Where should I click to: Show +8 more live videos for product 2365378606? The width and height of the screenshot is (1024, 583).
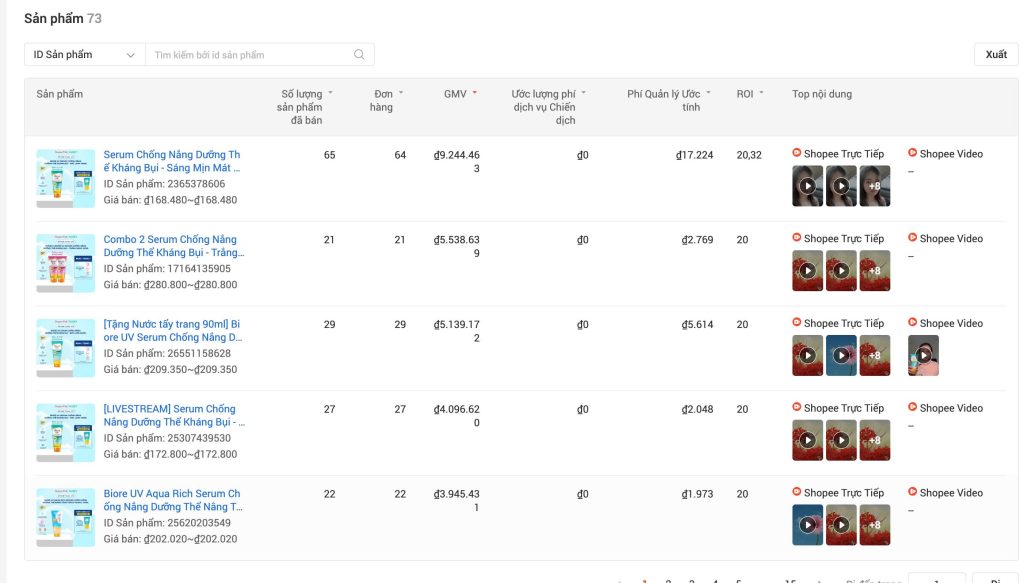coord(875,186)
